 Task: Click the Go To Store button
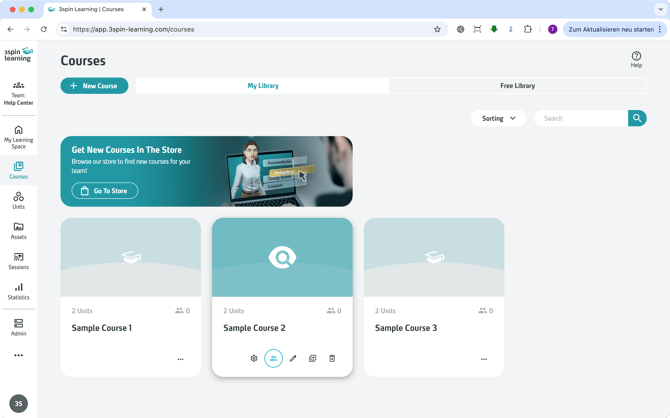click(x=105, y=190)
